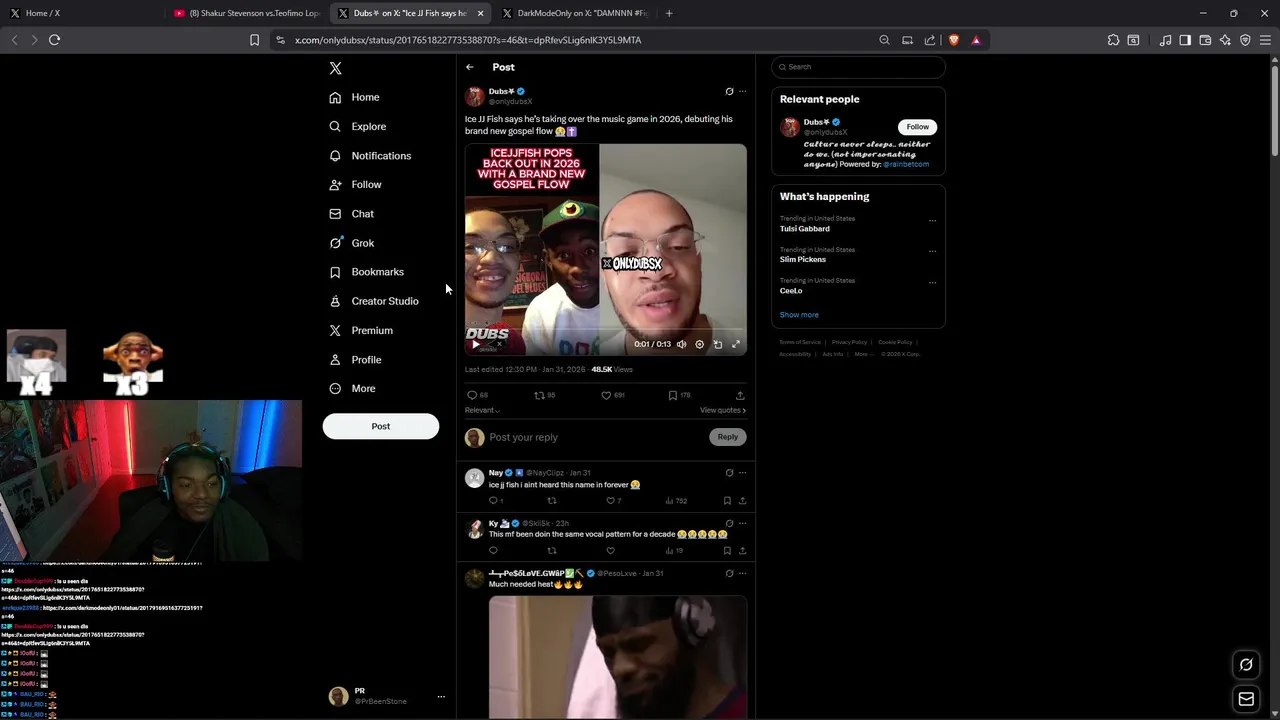Open Bookmarks in the X sidebar
Image resolution: width=1280 pixels, height=720 pixels.
pyautogui.click(x=366, y=272)
